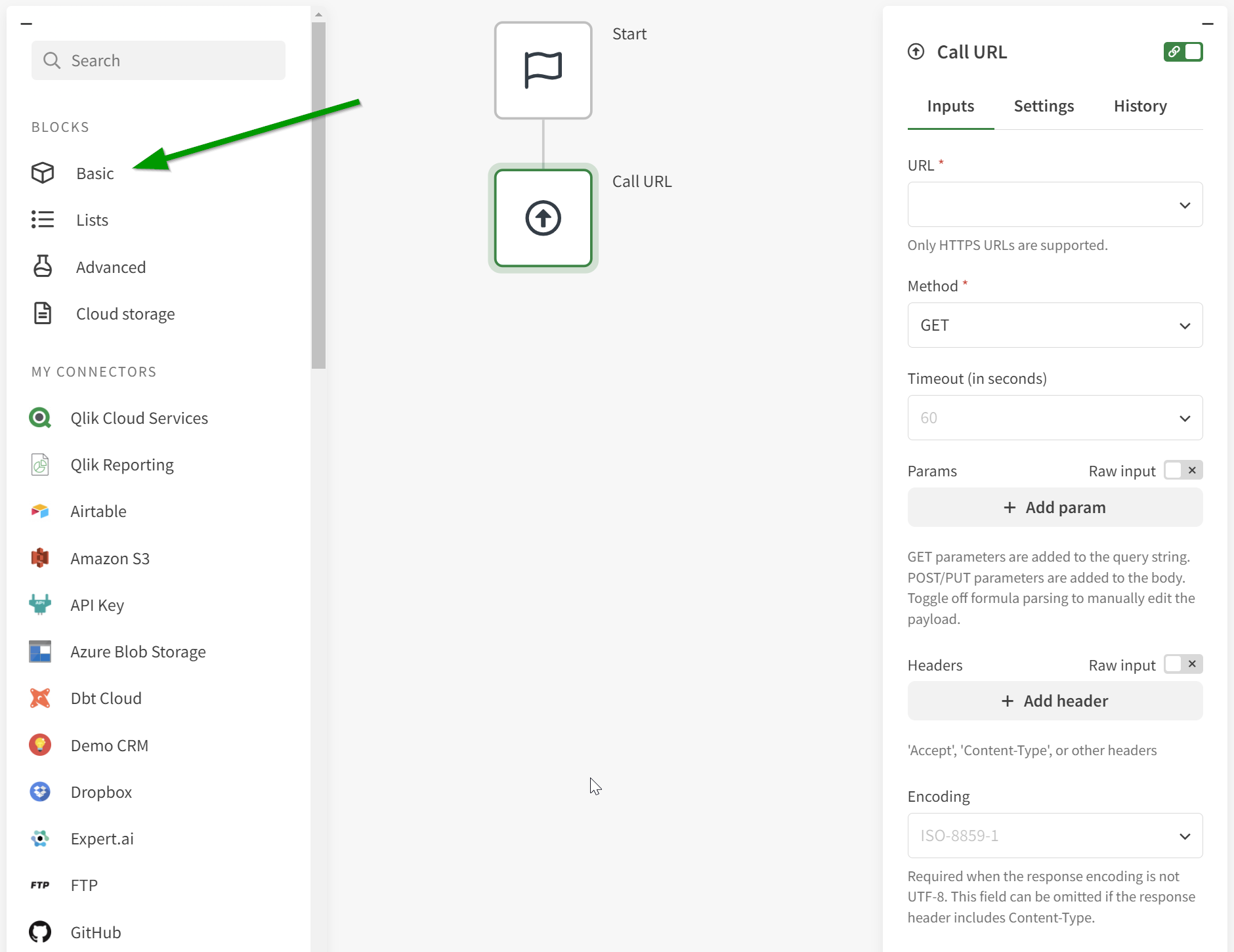Click the Dropbox connector icon
Image resolution: width=1234 pixels, height=952 pixels.
(40, 792)
